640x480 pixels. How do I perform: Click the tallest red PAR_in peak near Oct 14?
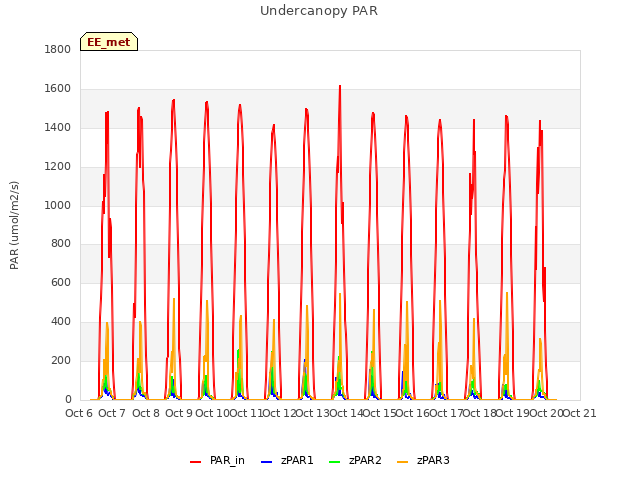click(x=340, y=87)
